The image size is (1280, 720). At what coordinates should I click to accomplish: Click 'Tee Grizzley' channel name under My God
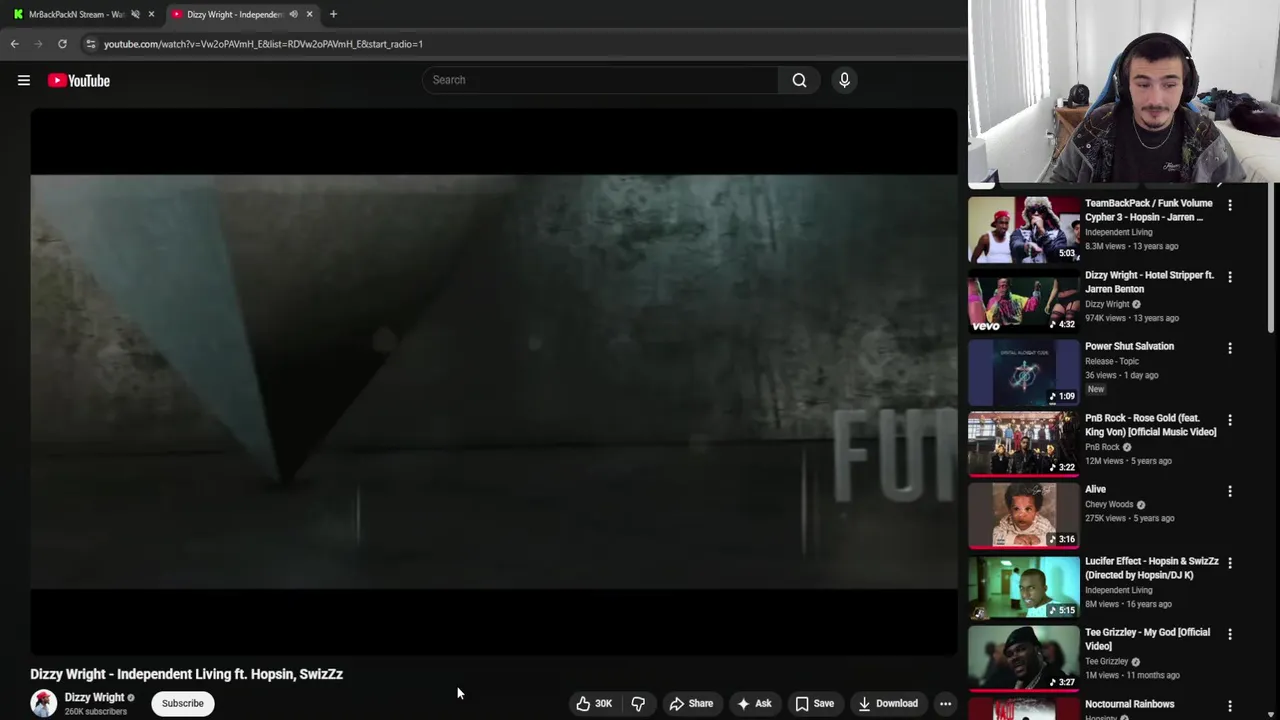[1106, 661]
